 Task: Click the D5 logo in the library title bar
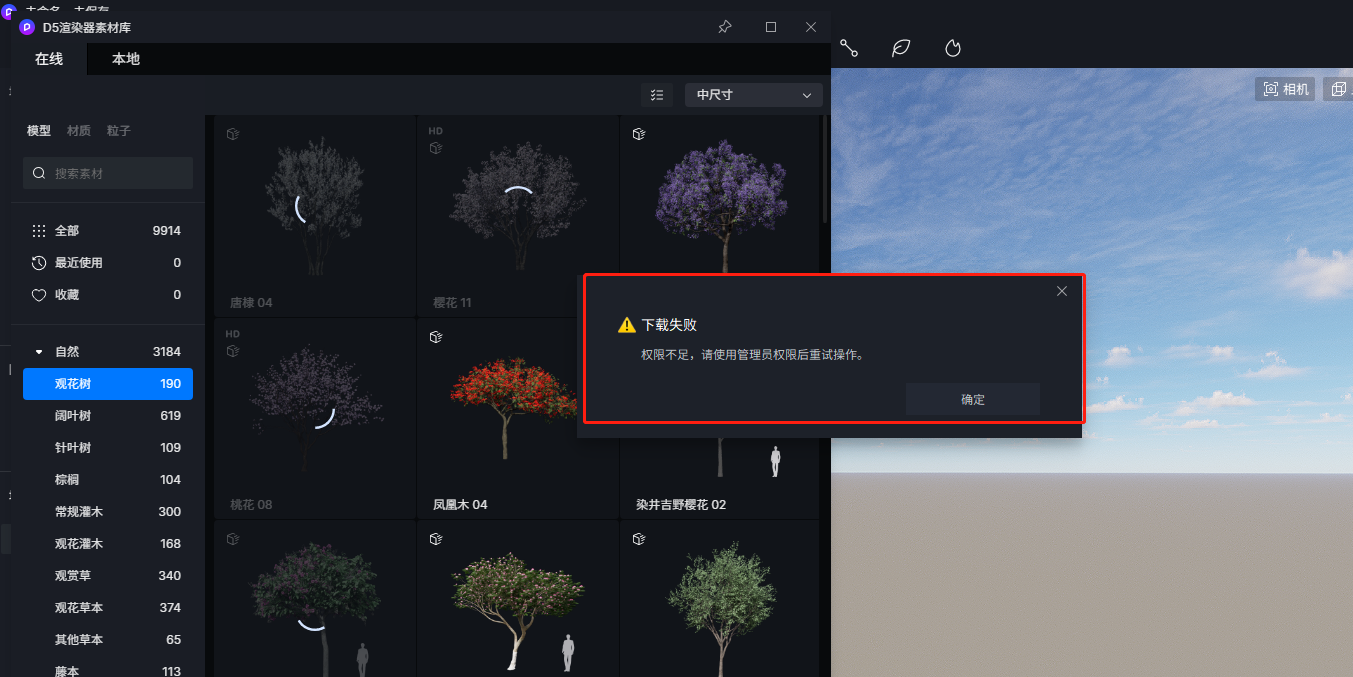coord(27,27)
